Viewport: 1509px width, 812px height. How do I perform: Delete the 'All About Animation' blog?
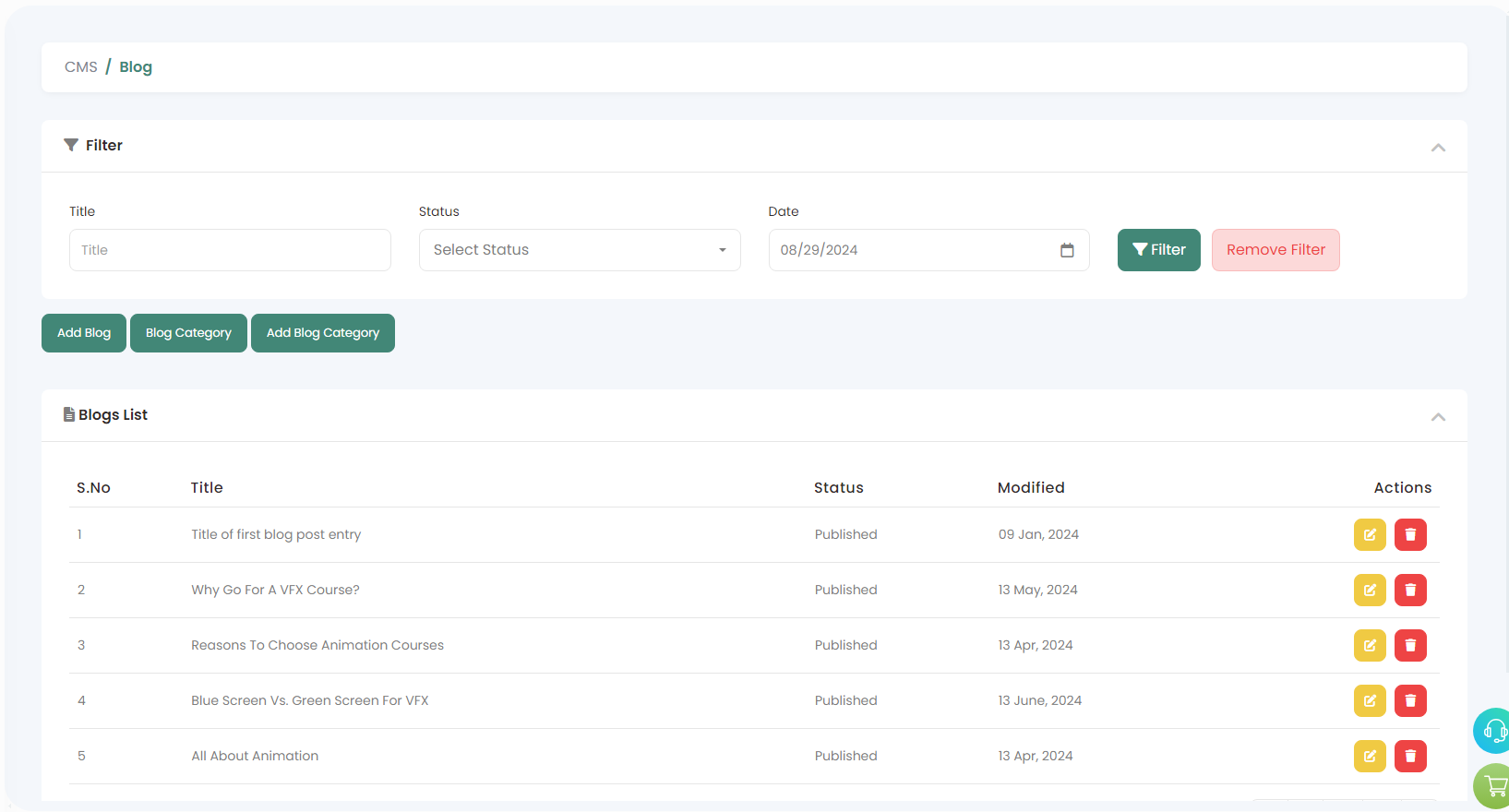(x=1410, y=757)
